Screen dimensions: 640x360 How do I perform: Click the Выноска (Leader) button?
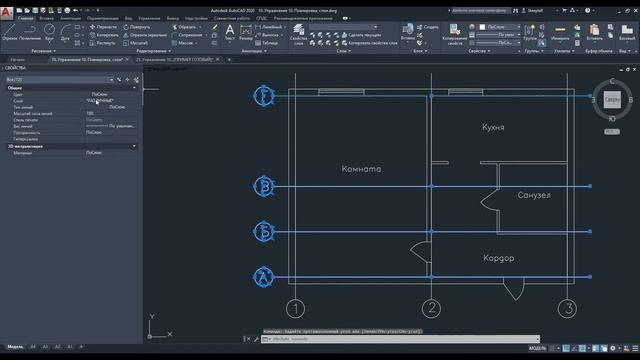(x=267, y=35)
